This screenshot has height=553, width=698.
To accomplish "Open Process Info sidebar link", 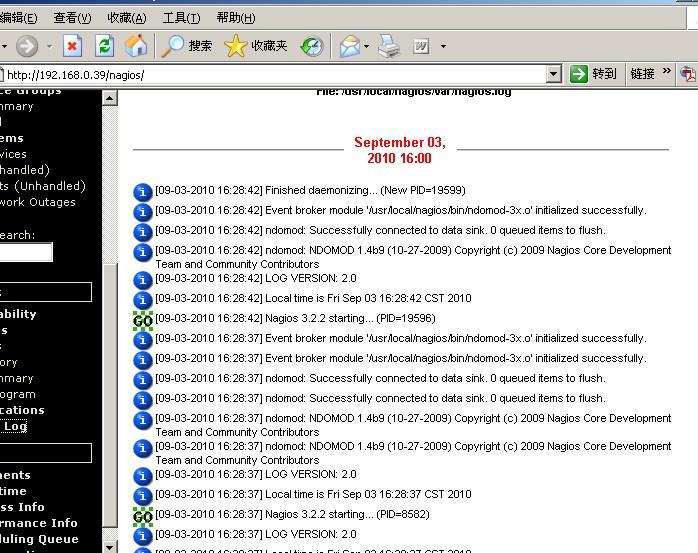I will [x=22, y=507].
